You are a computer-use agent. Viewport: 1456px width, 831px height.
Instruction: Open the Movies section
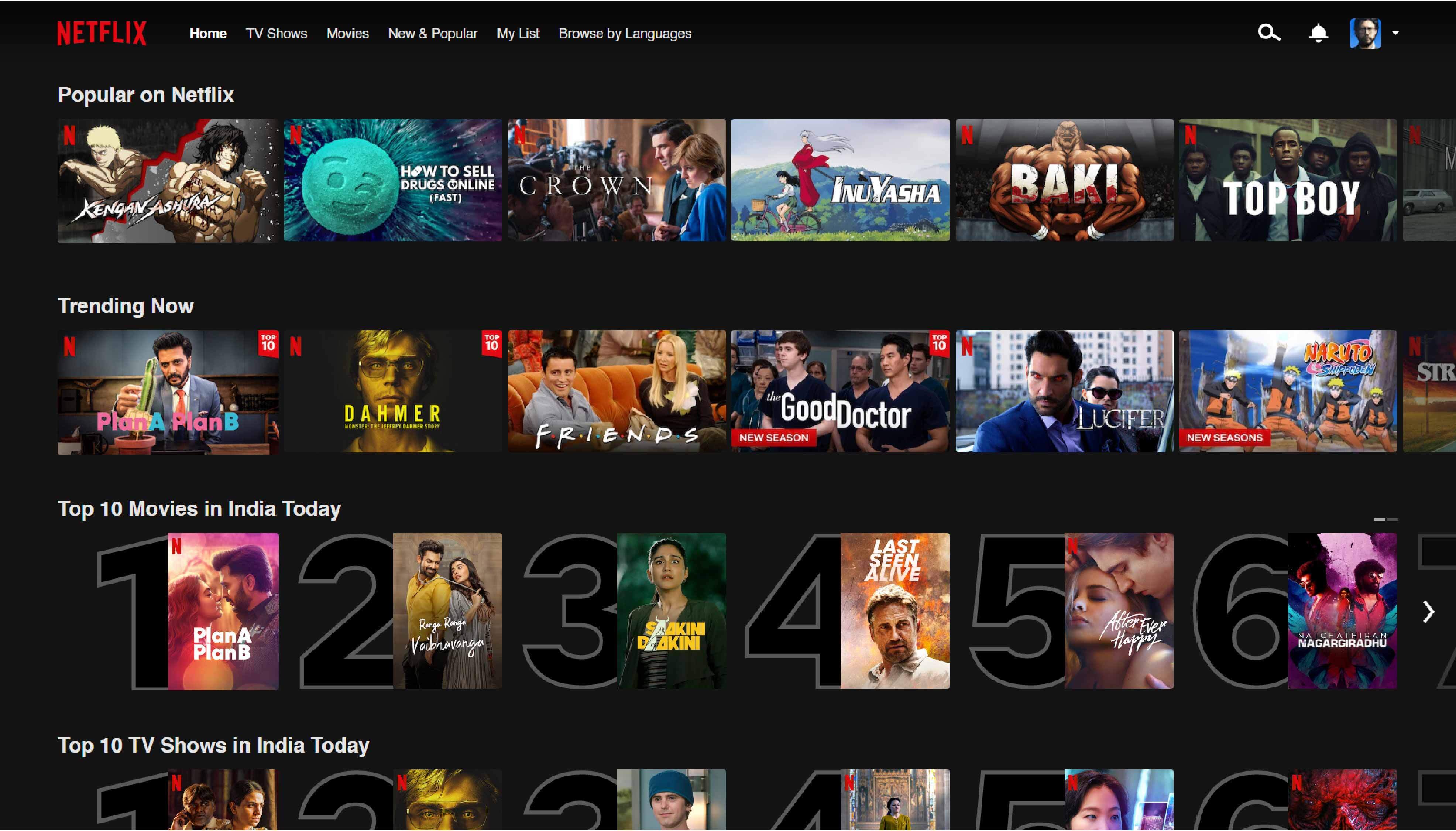347,34
